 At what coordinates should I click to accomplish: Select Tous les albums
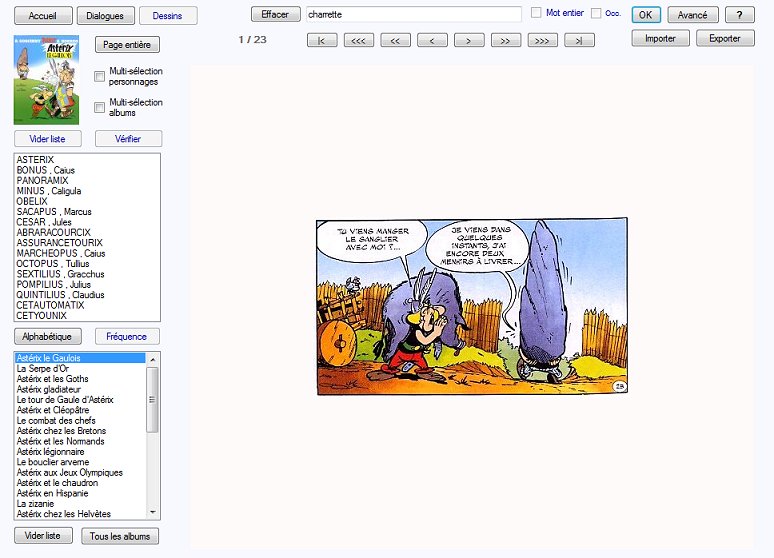[x=120, y=536]
